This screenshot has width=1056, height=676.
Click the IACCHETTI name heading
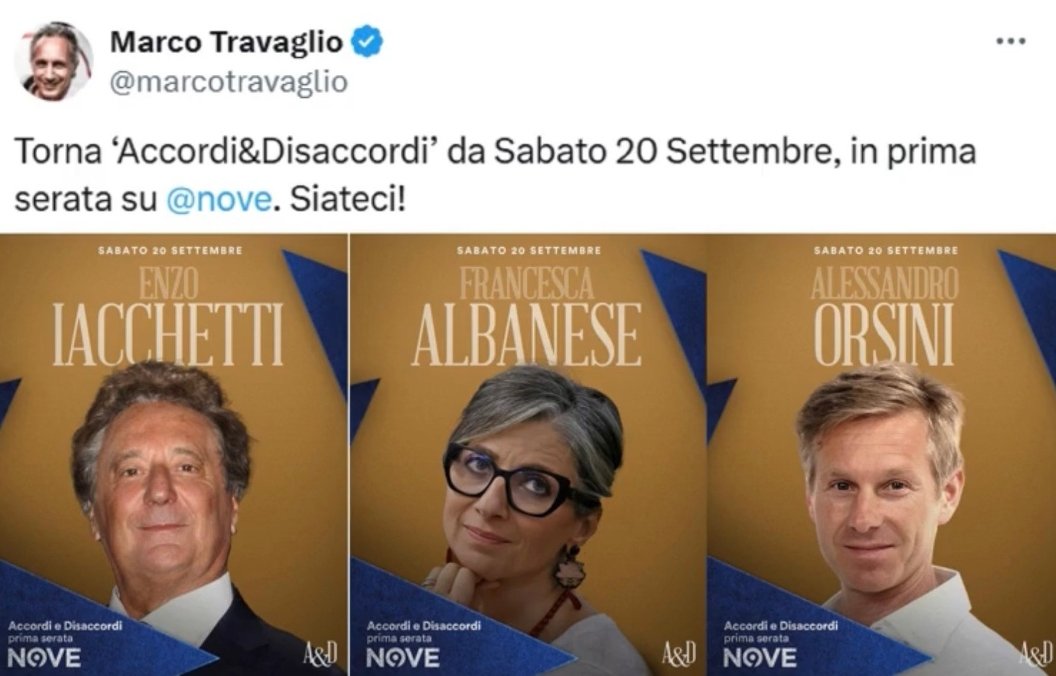tap(168, 335)
